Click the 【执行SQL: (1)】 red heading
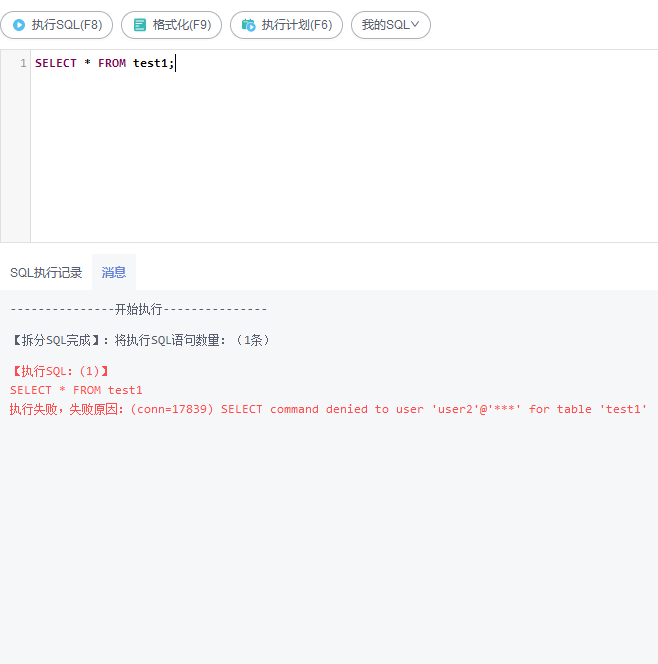Screen dimensions: 658x664 [x=59, y=371]
